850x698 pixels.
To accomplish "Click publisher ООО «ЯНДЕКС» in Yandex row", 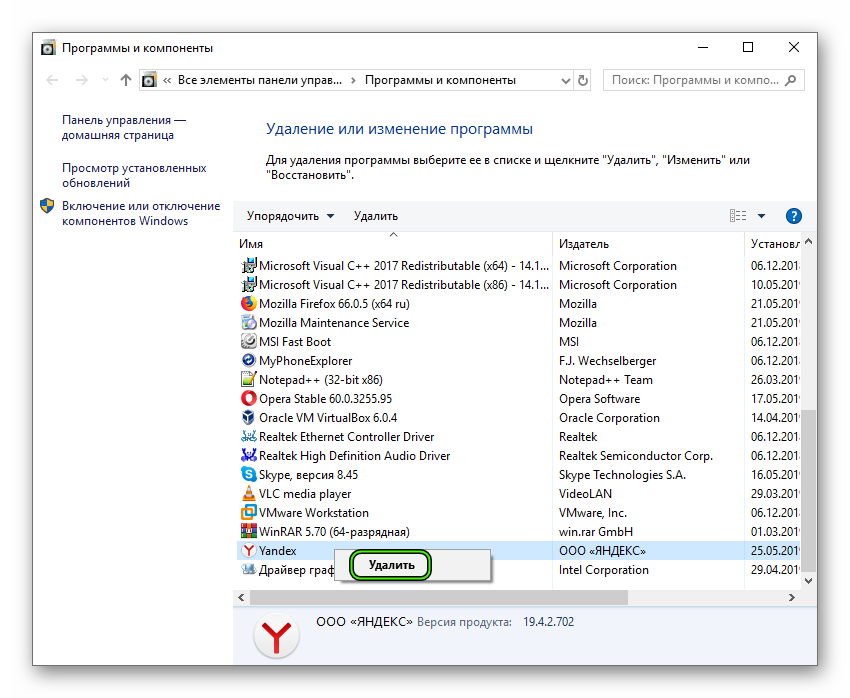I will pos(602,551).
